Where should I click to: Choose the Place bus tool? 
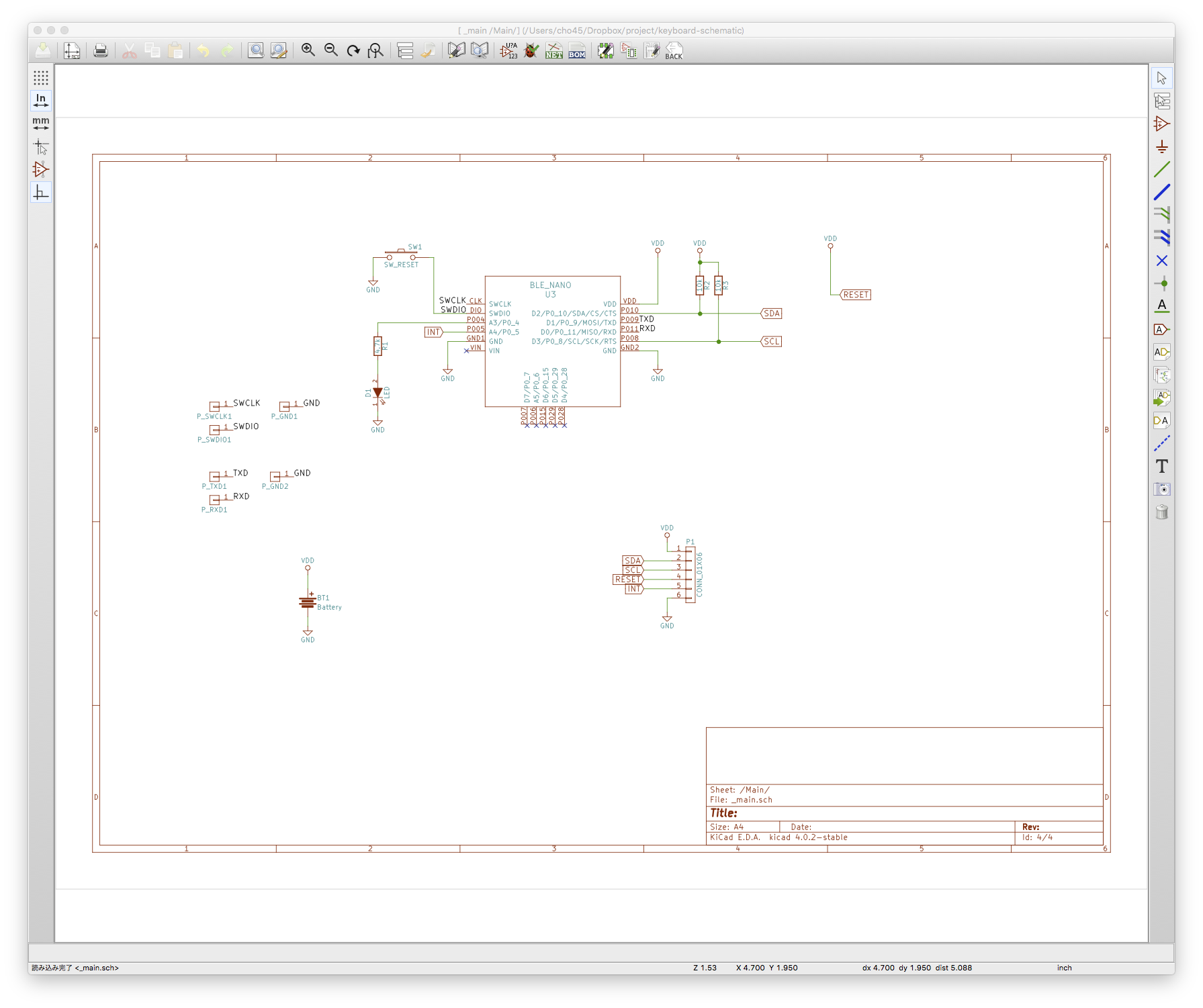tap(1161, 192)
